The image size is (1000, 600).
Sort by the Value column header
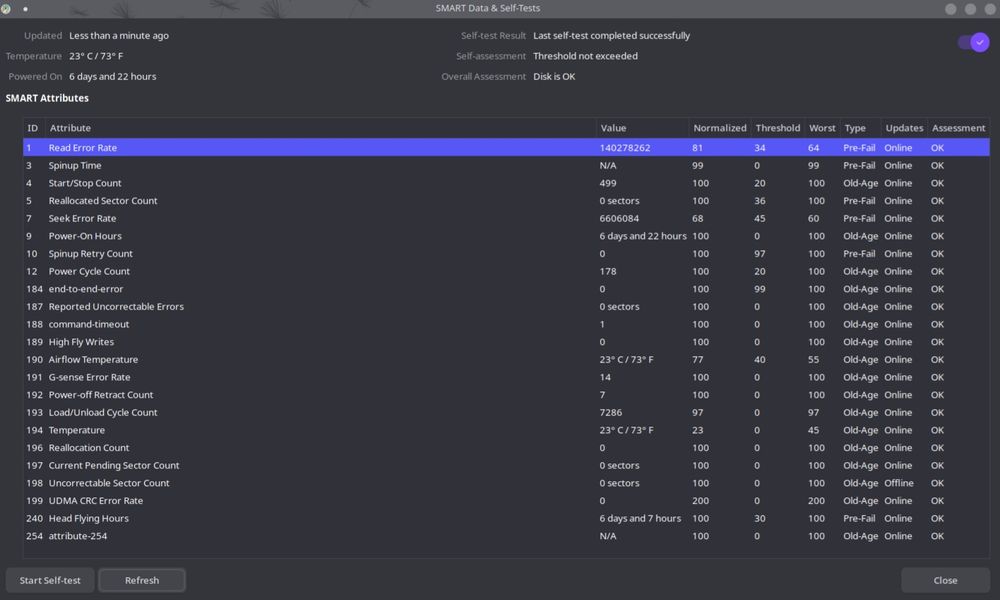pos(642,128)
